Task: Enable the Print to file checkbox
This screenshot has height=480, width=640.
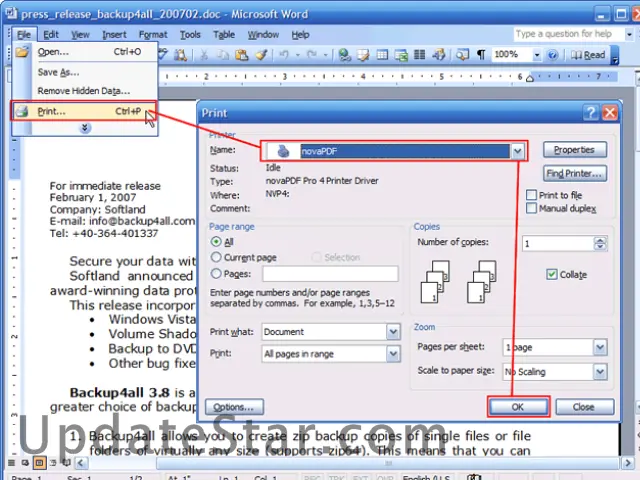Action: coord(531,195)
